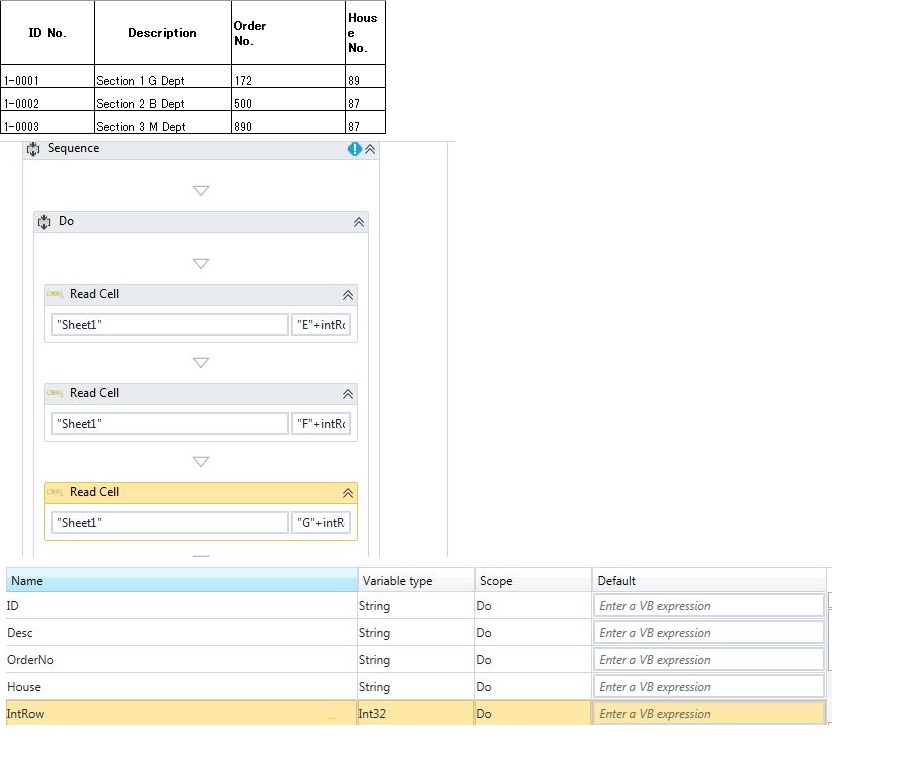922x762 pixels.
Task: Collapse the first Read Cell activity
Action: point(347,295)
